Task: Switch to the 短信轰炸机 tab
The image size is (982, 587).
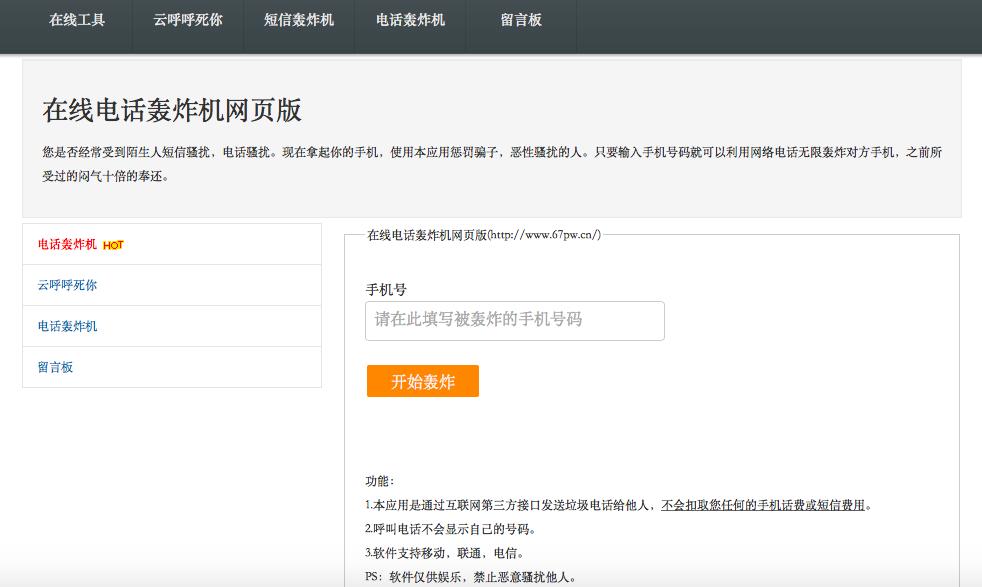Action: (297, 21)
